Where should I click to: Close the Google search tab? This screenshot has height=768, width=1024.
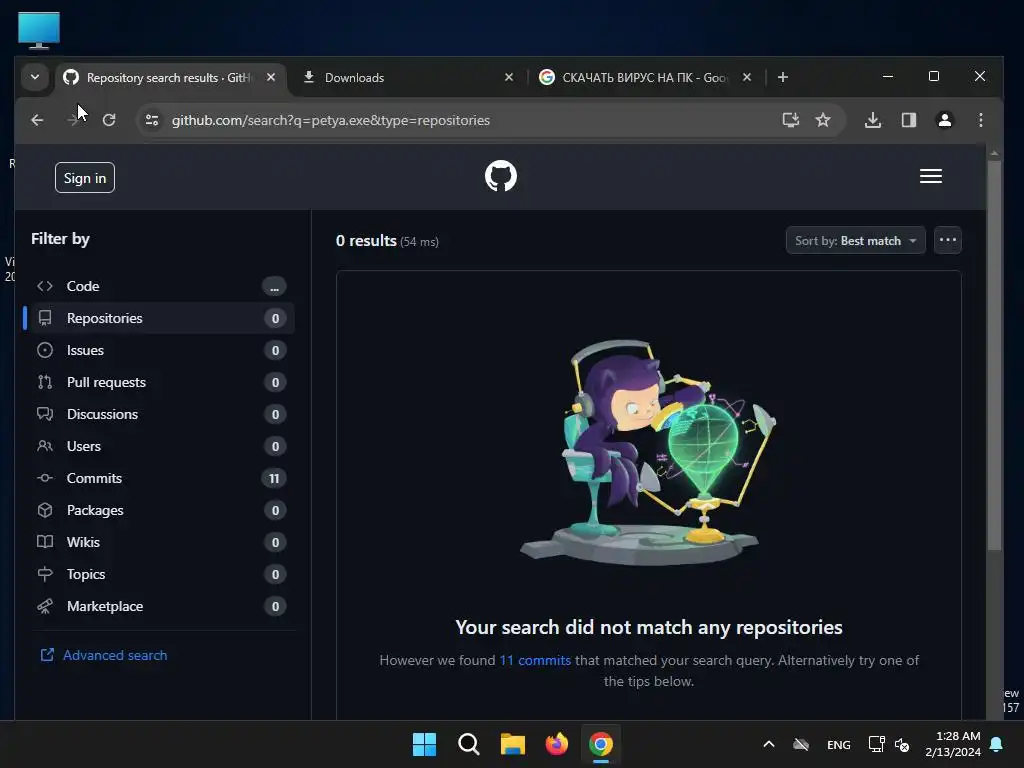click(746, 77)
